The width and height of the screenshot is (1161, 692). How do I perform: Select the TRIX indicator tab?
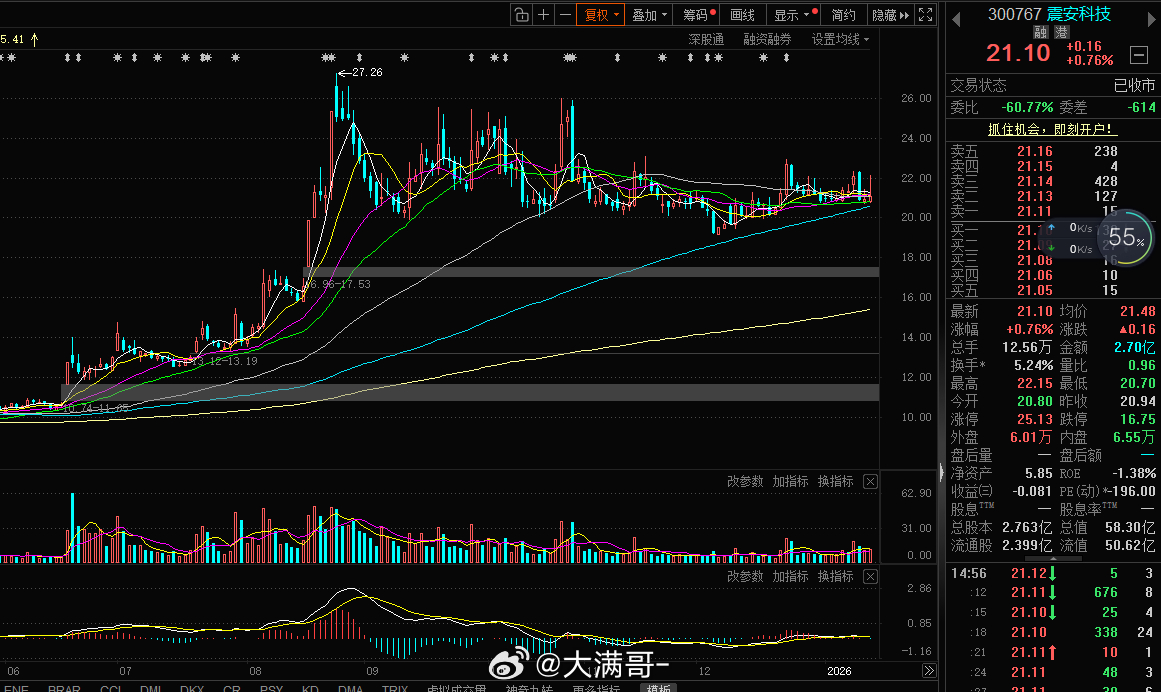[395, 688]
